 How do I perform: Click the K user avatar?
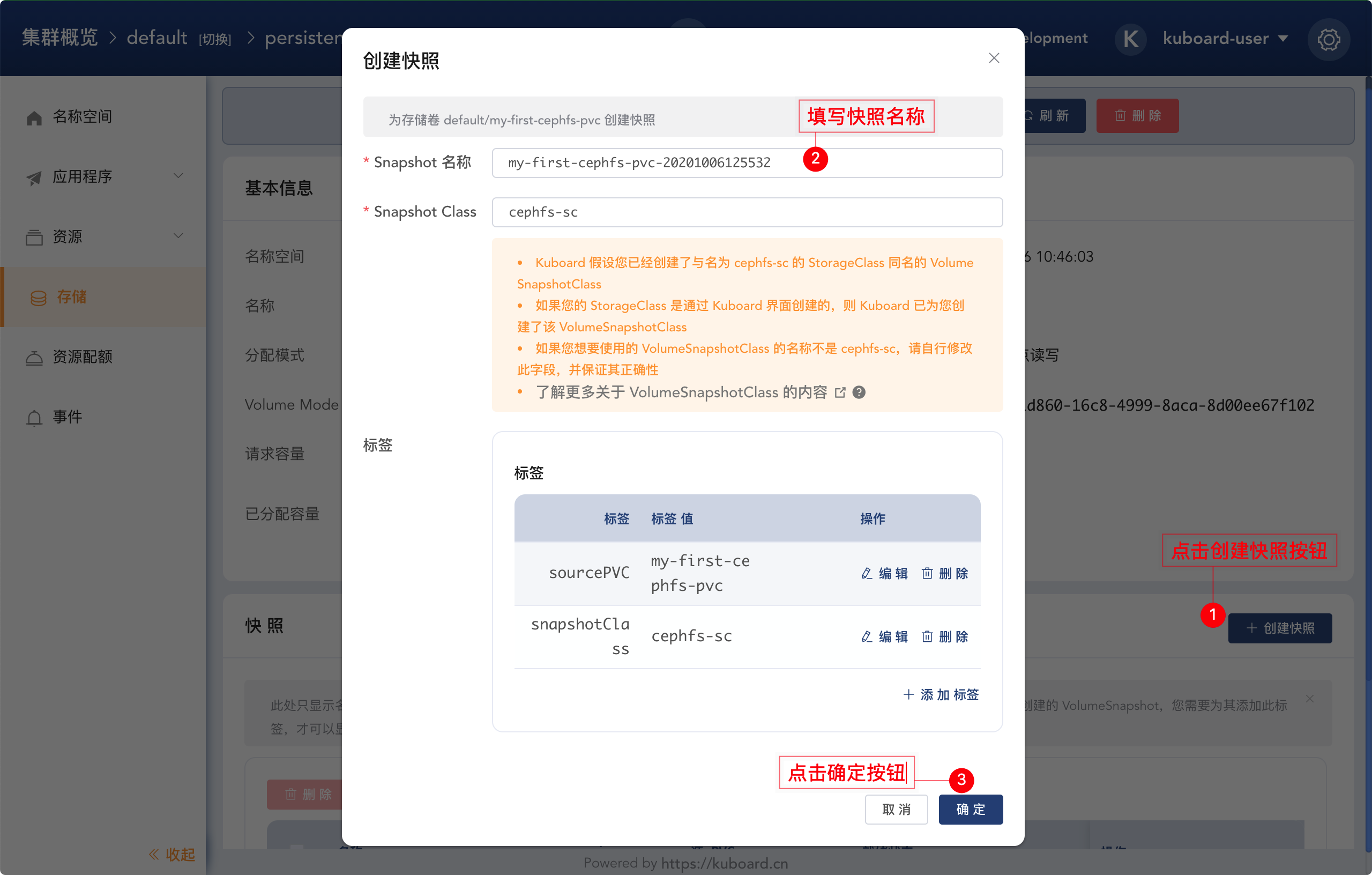click(x=1130, y=39)
